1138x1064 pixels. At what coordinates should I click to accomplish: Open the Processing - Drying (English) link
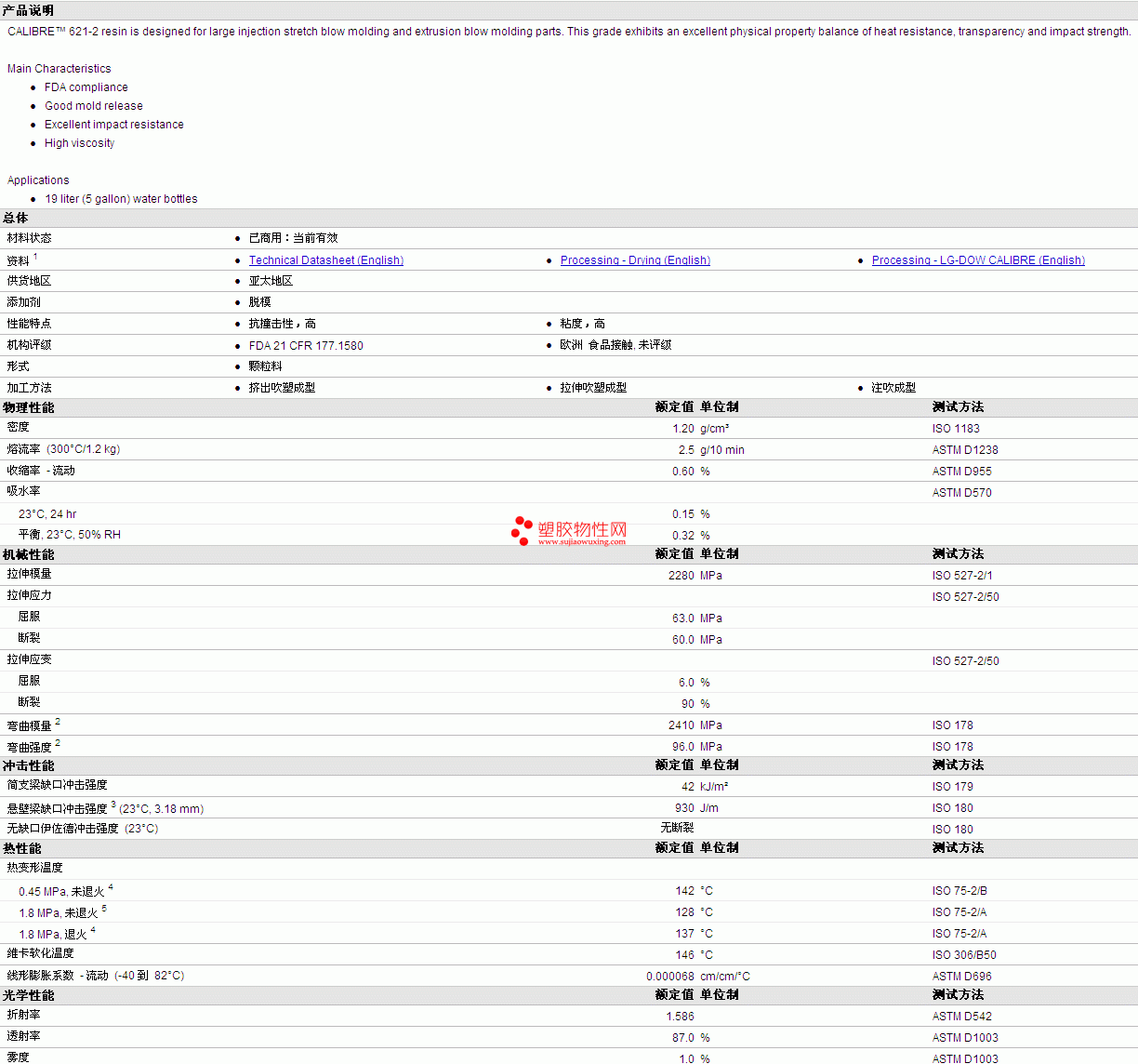635,260
